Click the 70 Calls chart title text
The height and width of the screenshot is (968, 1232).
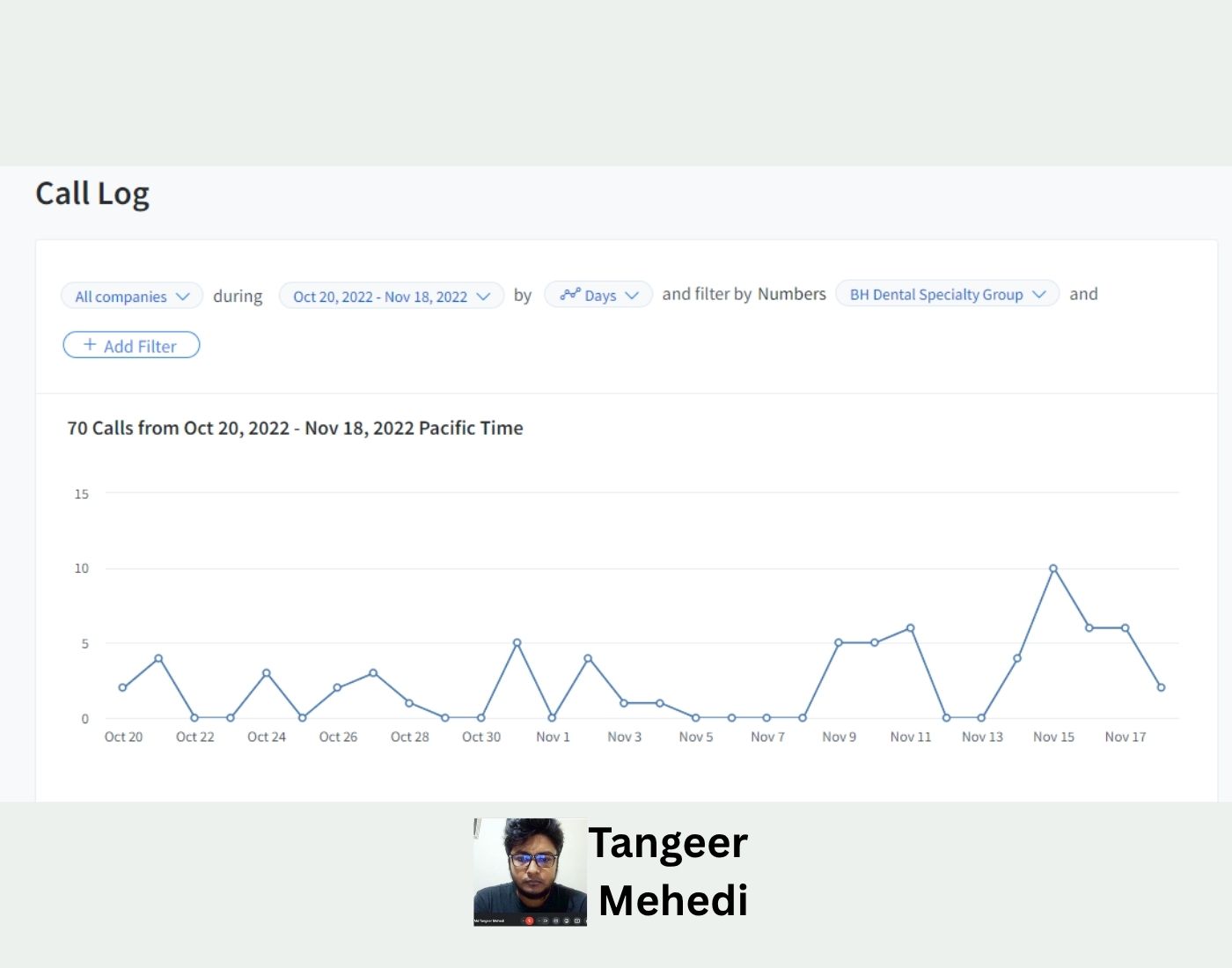coord(295,429)
